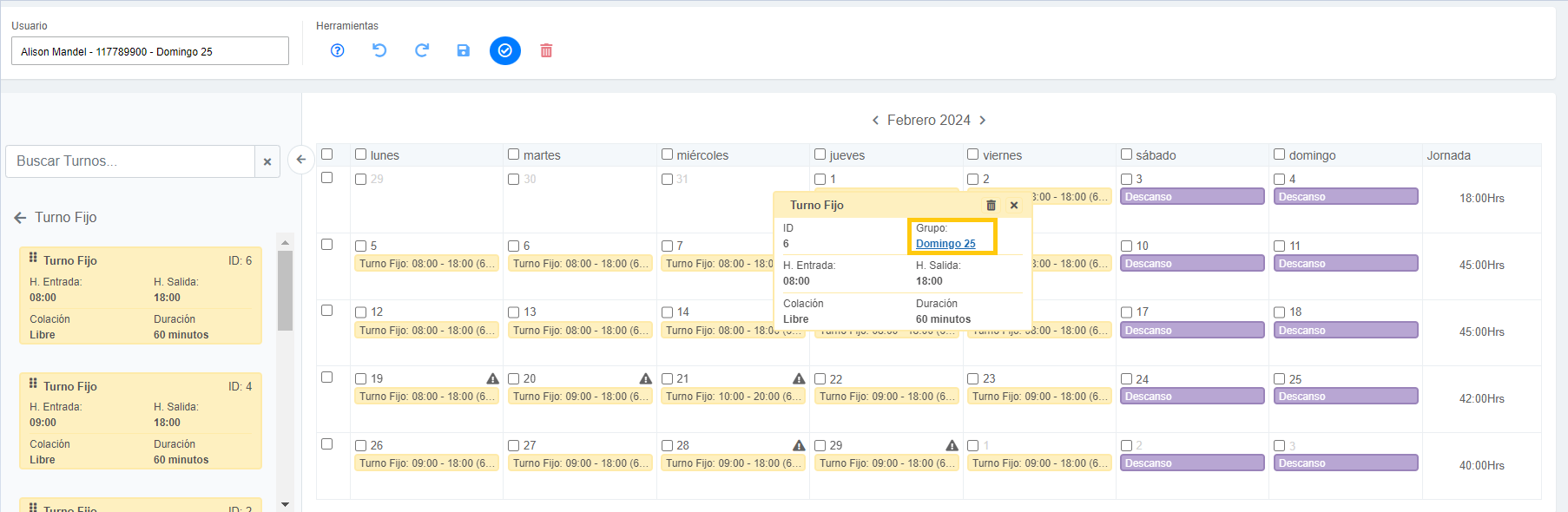Select the checkbox for day 19
The image size is (1568, 512).
click(361, 378)
